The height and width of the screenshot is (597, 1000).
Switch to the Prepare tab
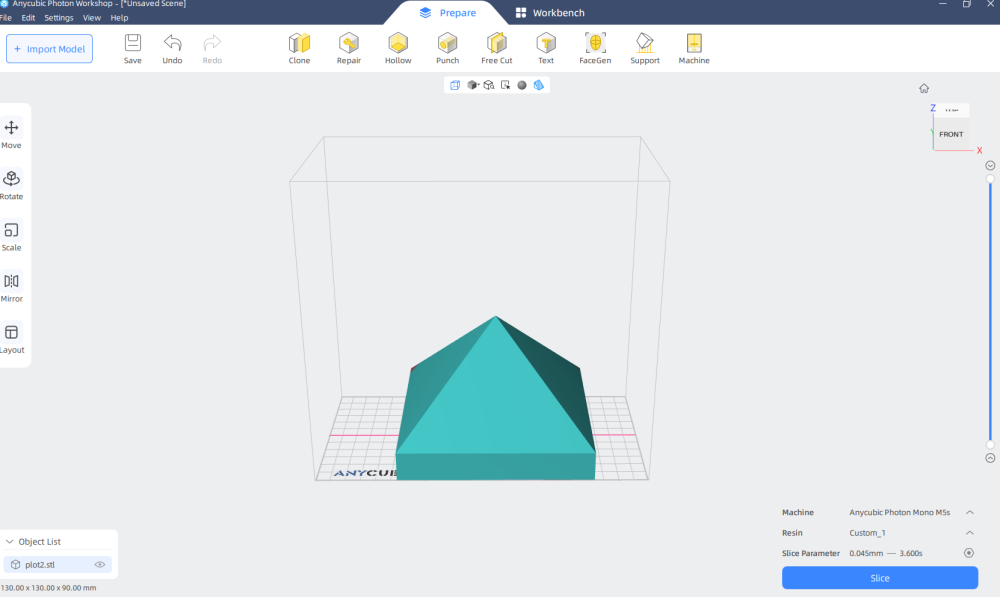point(448,13)
